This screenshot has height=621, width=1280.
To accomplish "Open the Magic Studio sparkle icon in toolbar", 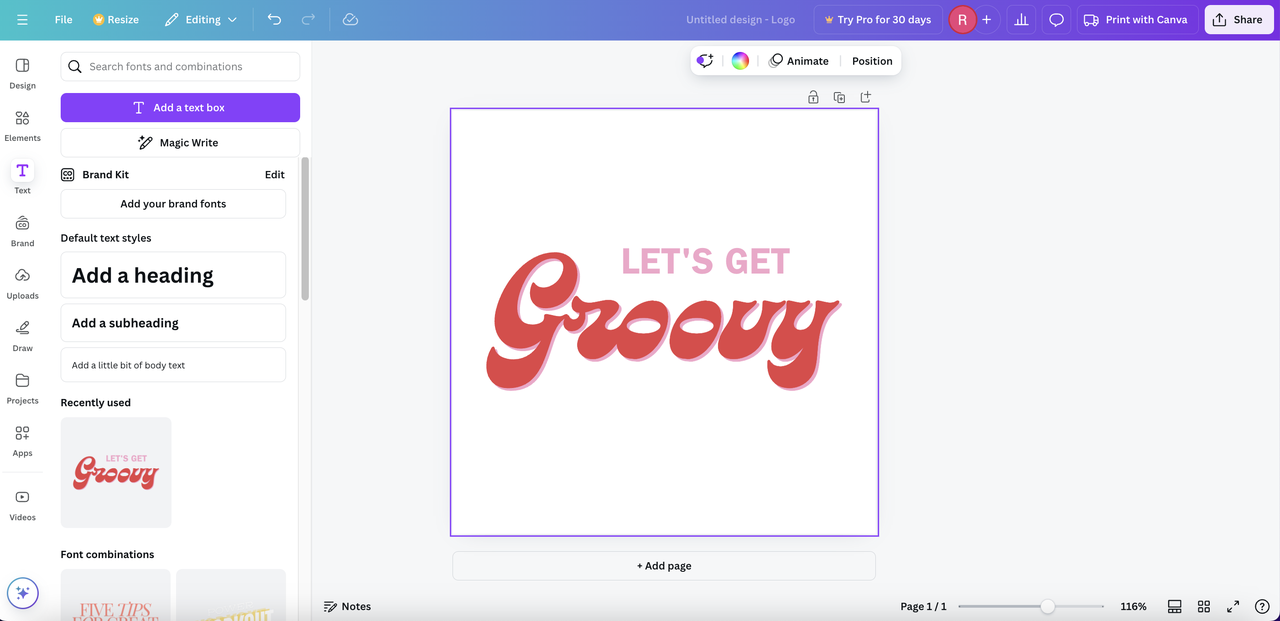I will click(705, 61).
